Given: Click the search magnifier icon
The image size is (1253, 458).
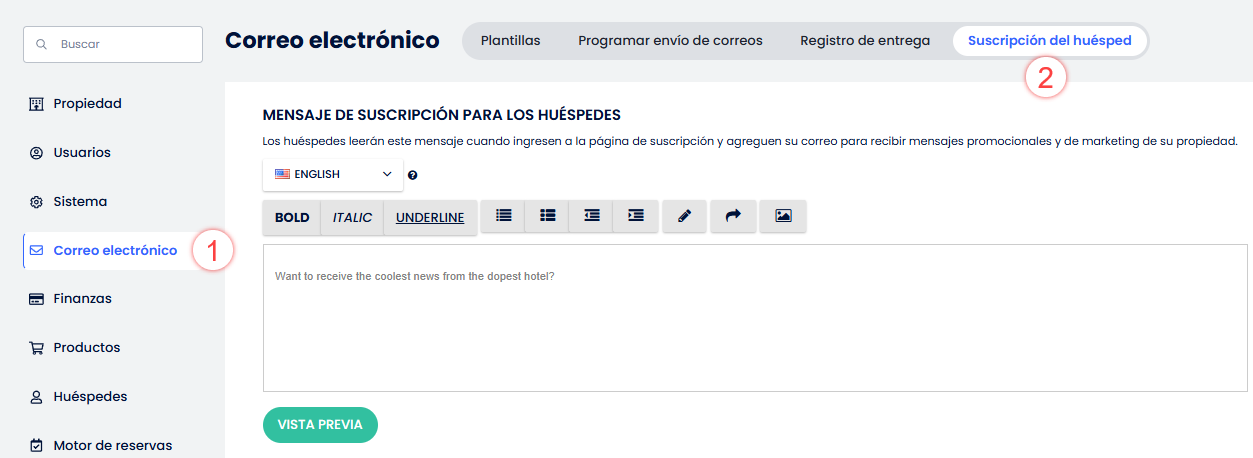Looking at the screenshot, I should 41,44.
